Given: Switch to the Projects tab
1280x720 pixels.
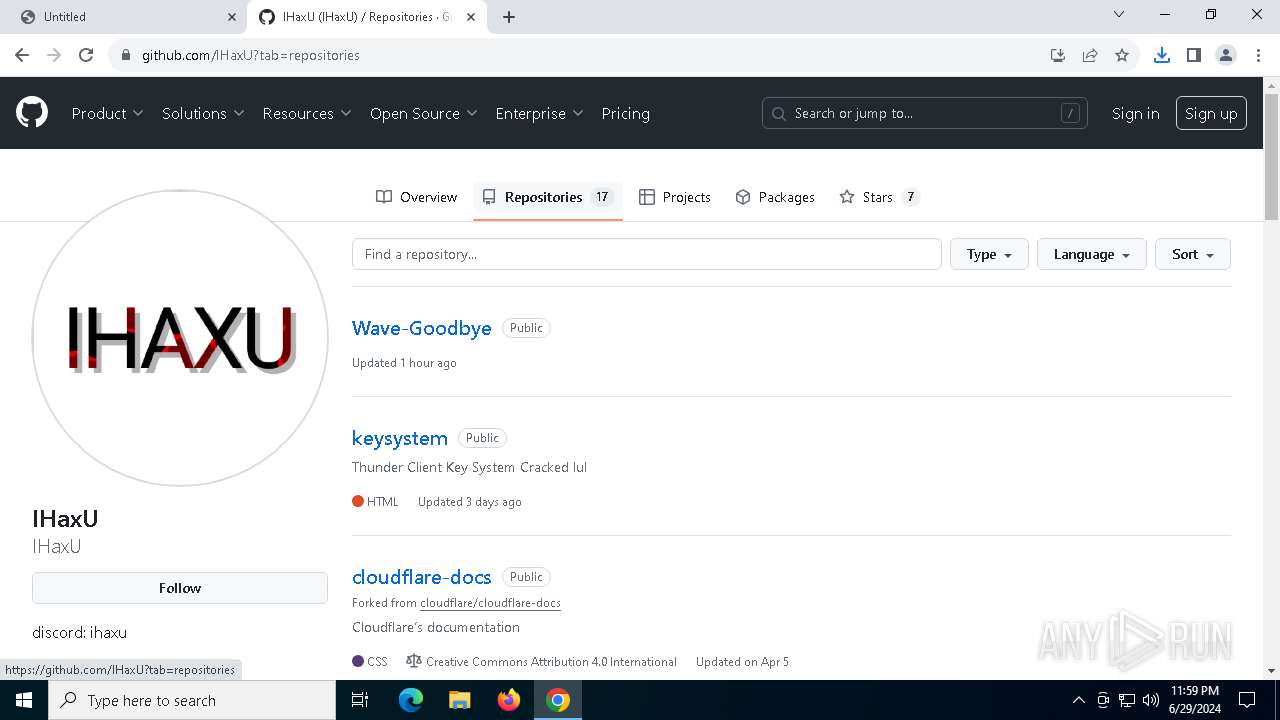Looking at the screenshot, I should click(675, 197).
